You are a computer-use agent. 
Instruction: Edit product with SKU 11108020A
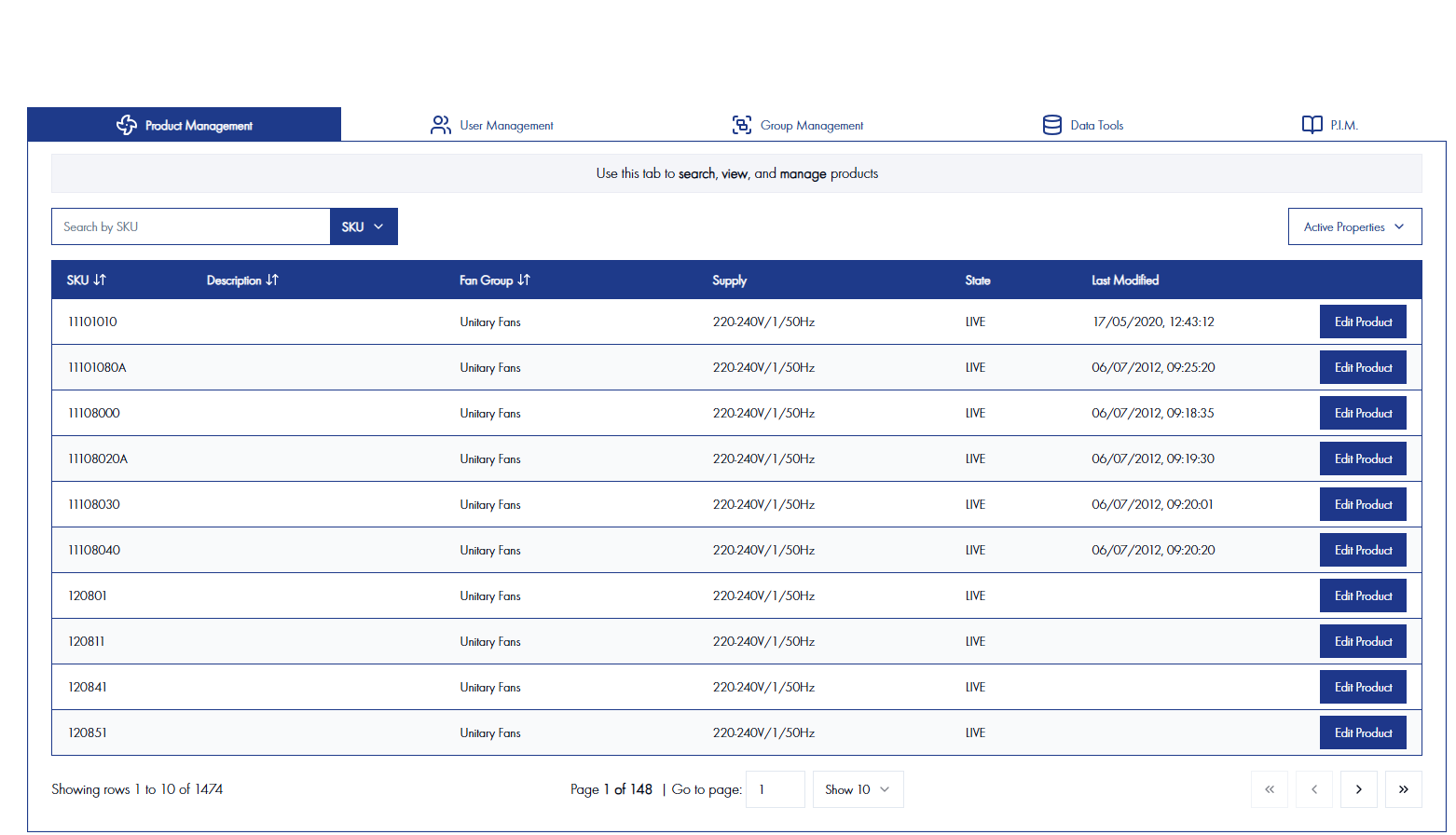[1363, 459]
